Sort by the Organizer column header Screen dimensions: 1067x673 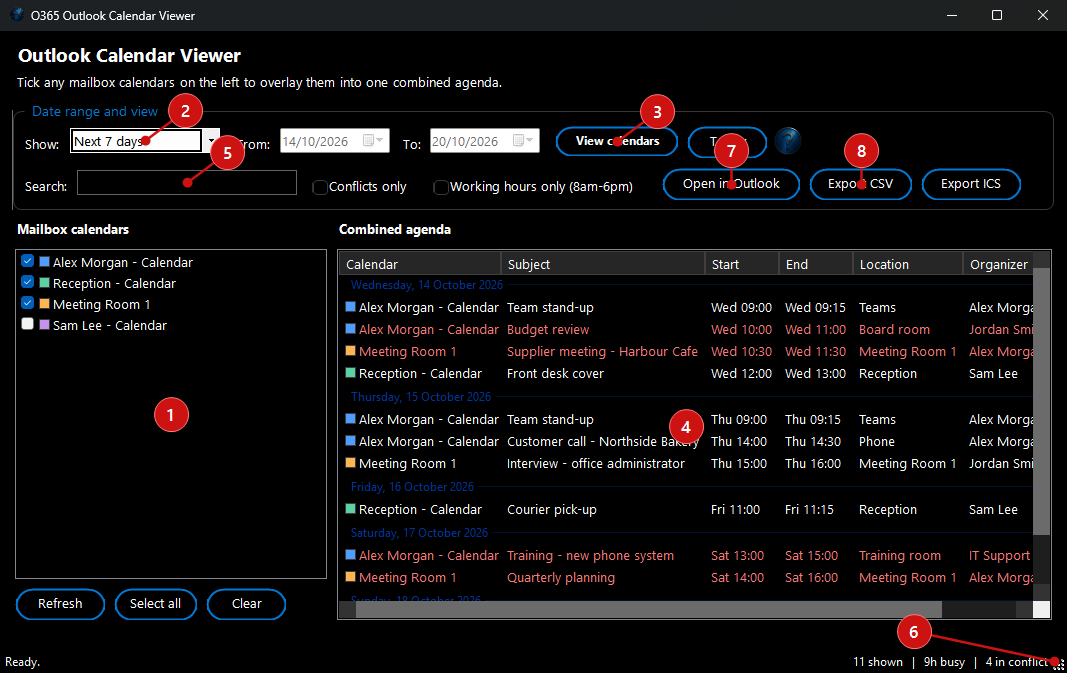click(998, 264)
